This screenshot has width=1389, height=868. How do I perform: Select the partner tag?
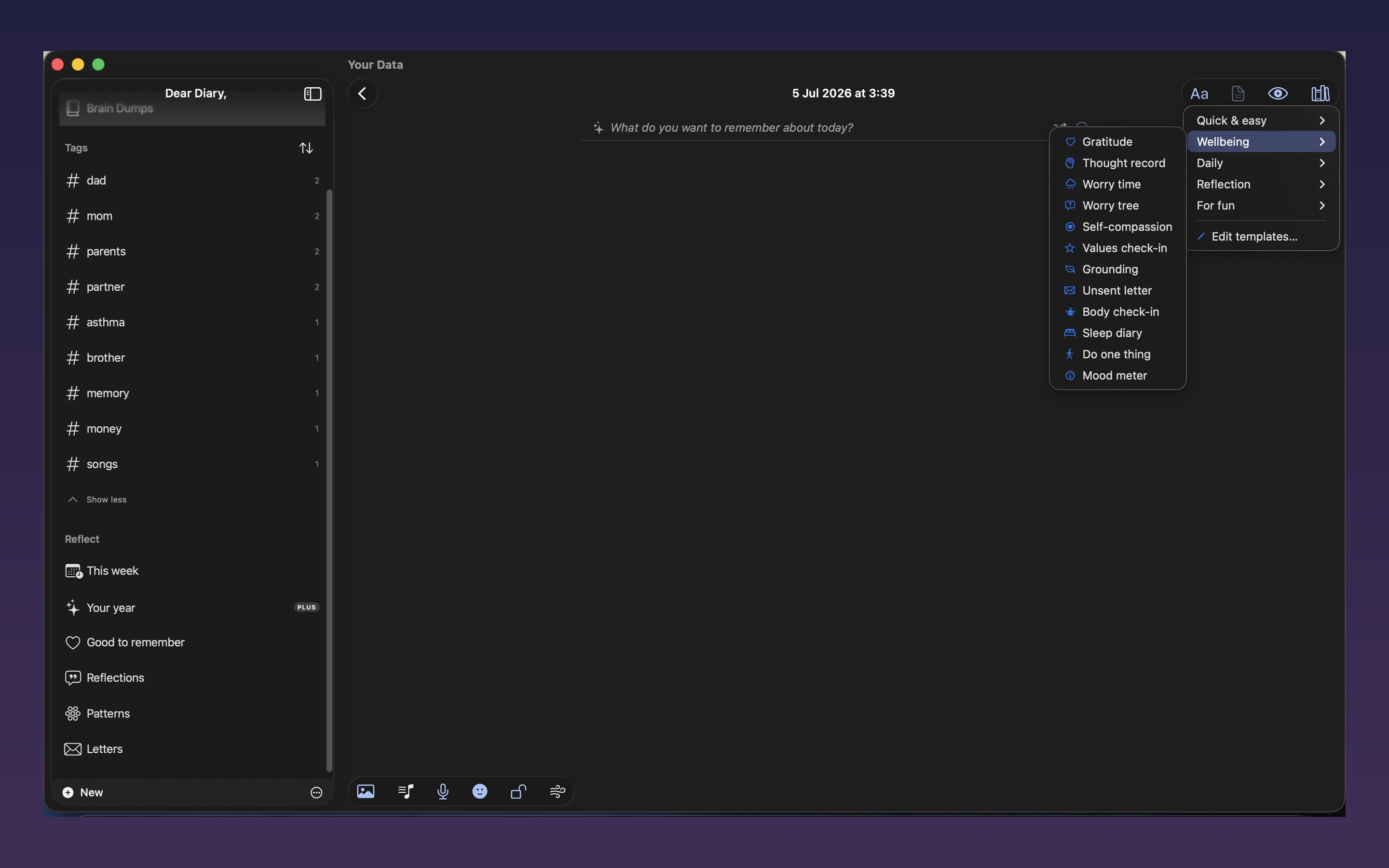pos(191,287)
